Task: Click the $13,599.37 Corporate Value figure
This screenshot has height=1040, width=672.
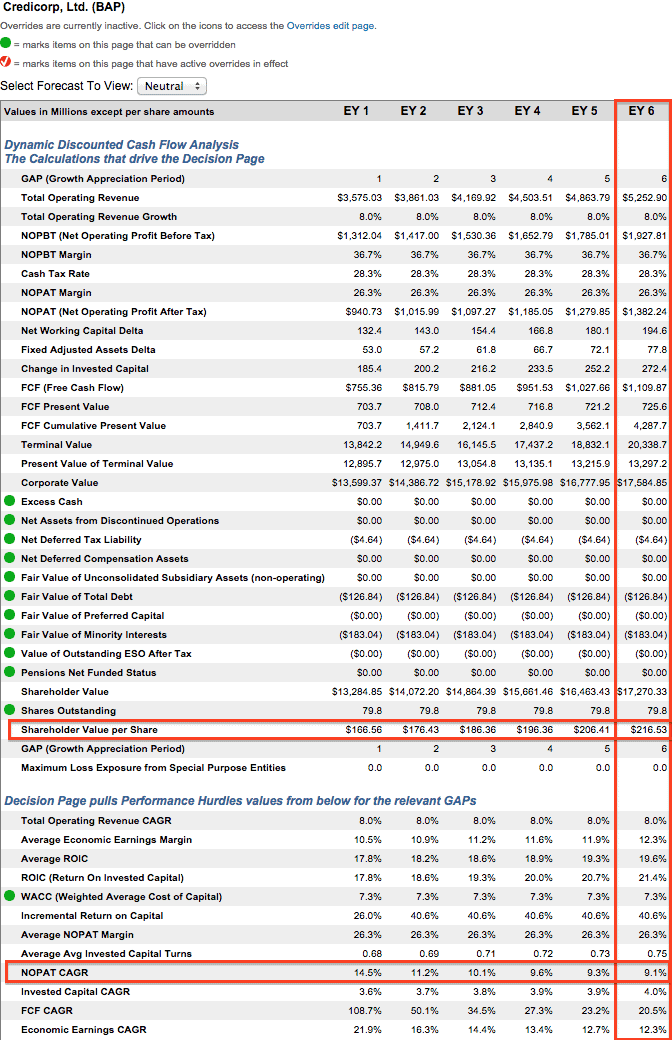Action: pos(357,483)
